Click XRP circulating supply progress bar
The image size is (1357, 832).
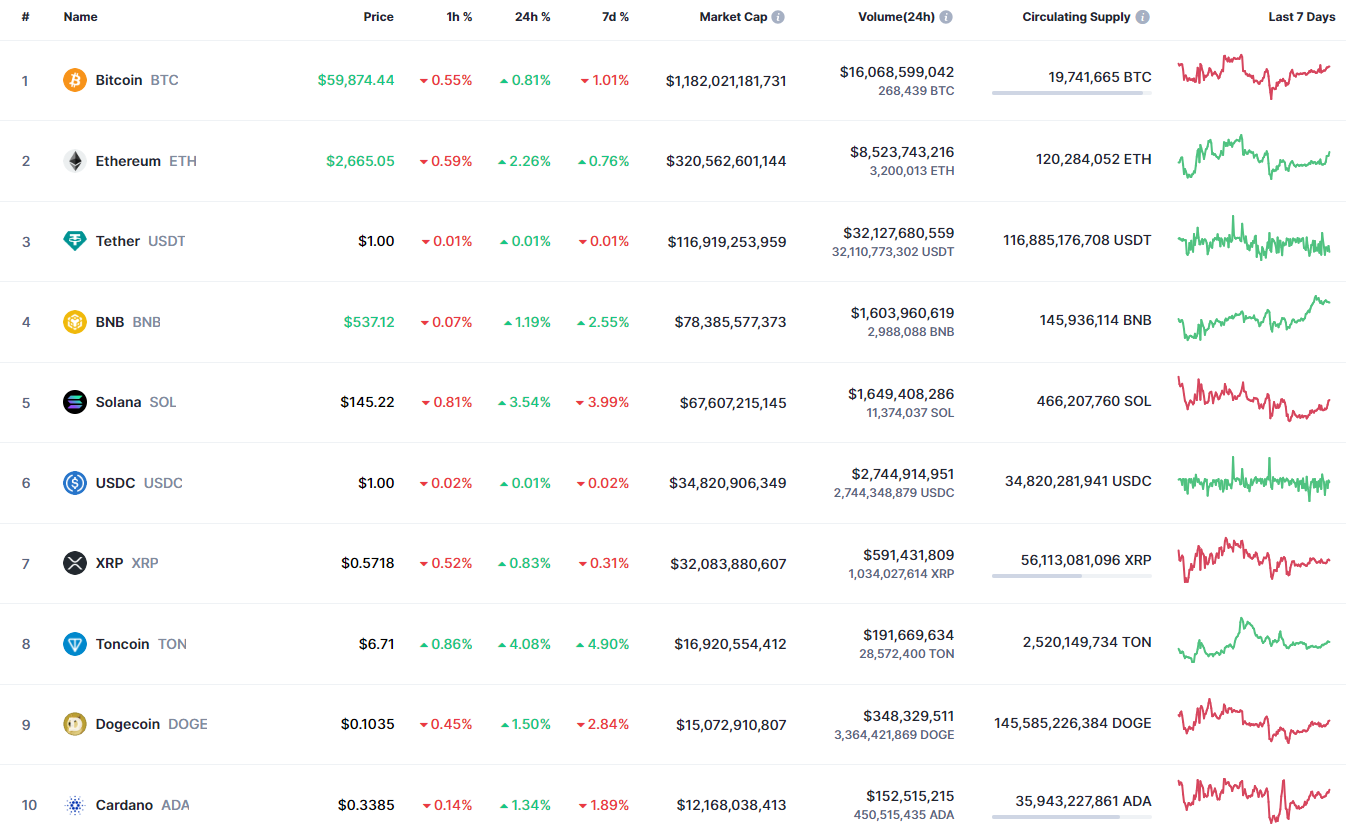[1072, 576]
